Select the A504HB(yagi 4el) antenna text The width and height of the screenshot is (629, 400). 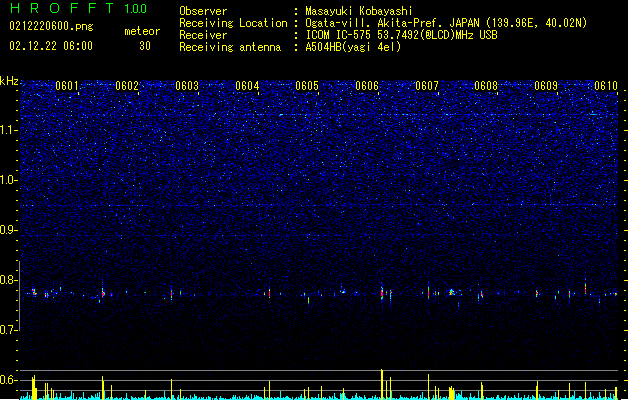pyautogui.click(x=353, y=47)
